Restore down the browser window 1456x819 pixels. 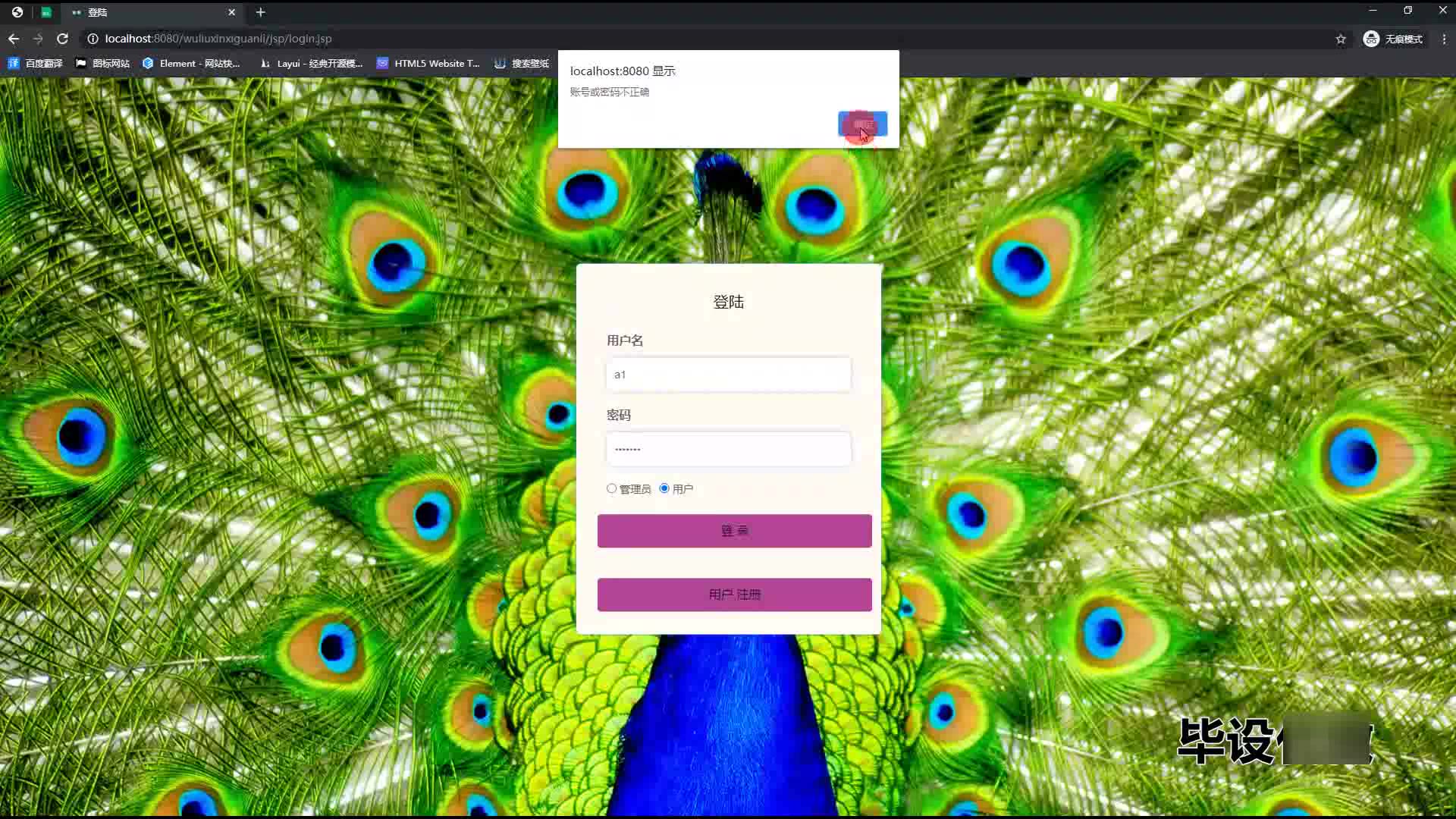[1407, 11]
